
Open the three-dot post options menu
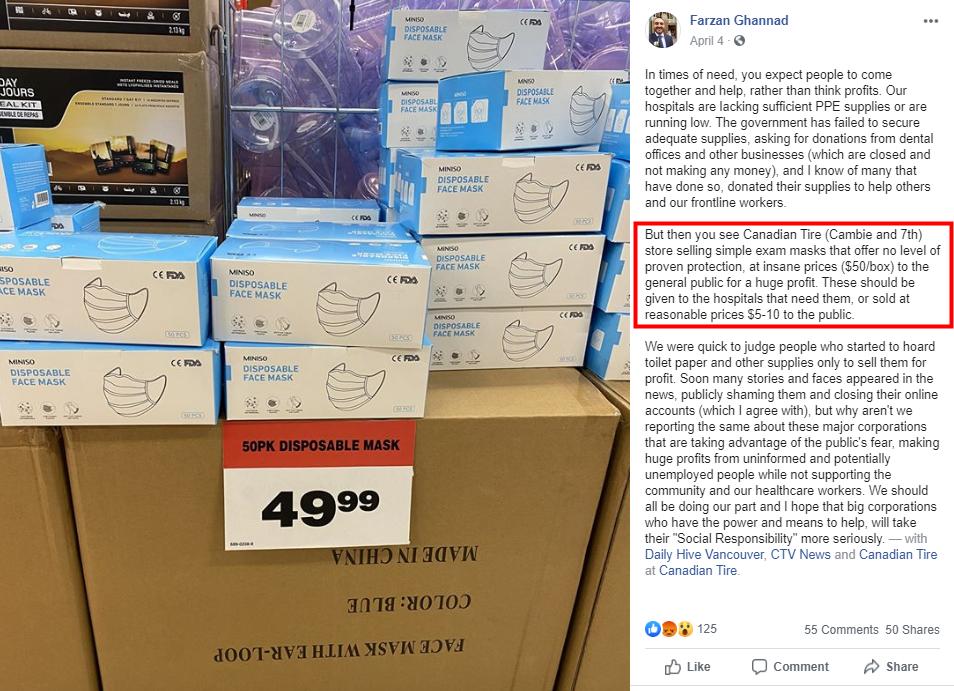point(930,21)
